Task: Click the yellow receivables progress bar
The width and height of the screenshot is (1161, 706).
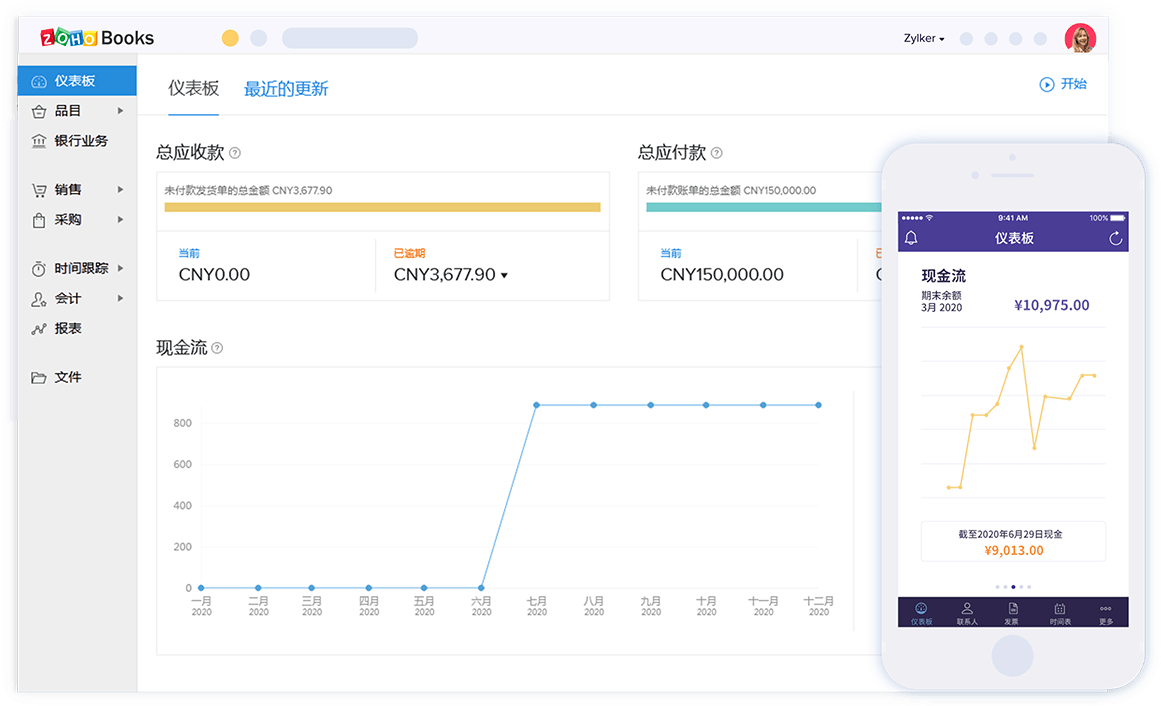Action: click(x=382, y=207)
